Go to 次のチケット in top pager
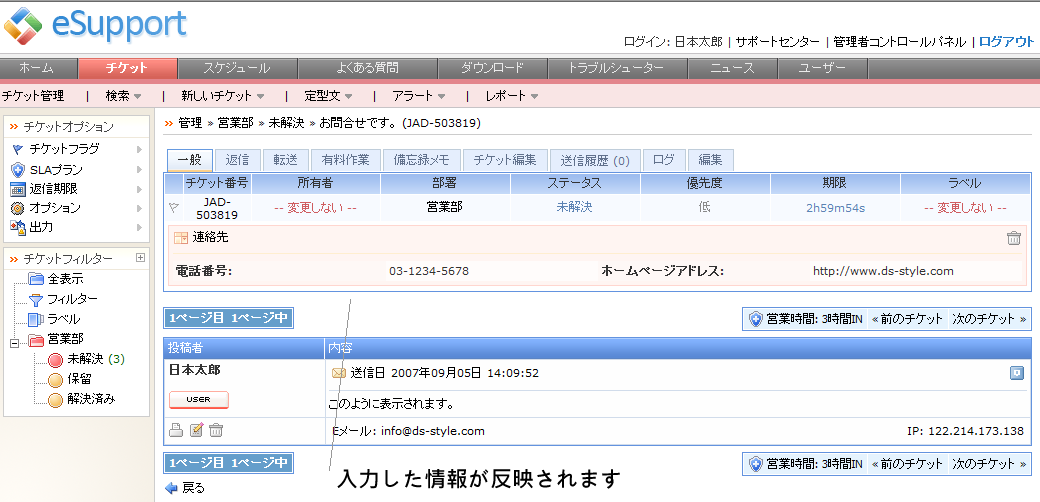This screenshot has height=502, width=1040. (x=990, y=319)
